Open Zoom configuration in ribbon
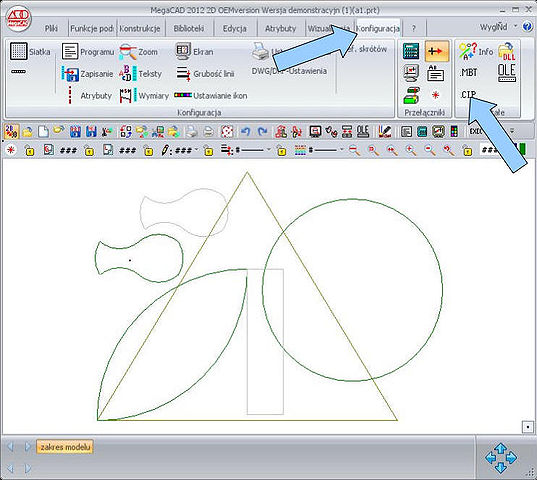The image size is (537, 480). pos(139,52)
